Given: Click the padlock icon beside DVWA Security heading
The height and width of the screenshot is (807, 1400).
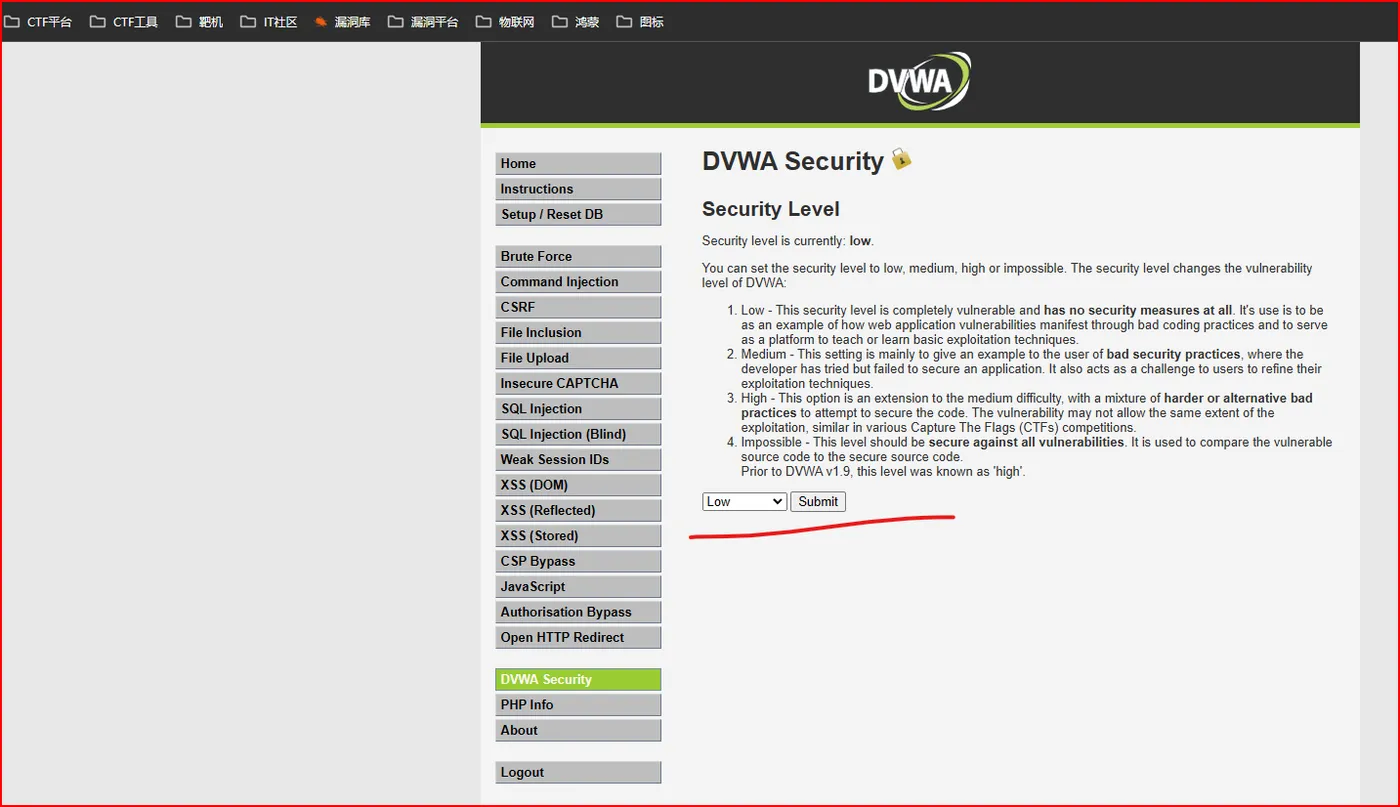Looking at the screenshot, I should pos(902,158).
